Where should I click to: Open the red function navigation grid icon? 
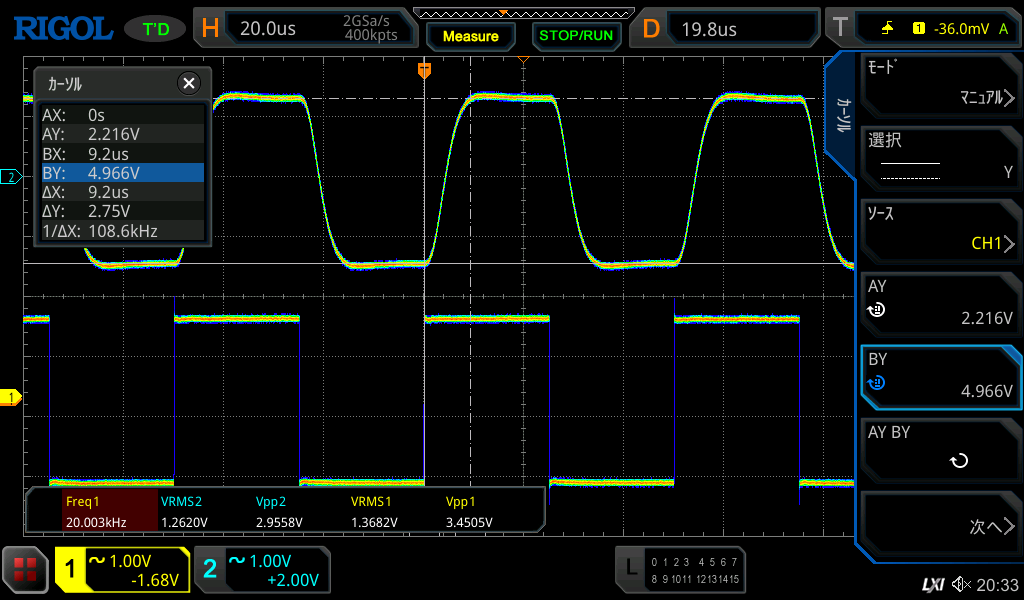(x=25, y=570)
